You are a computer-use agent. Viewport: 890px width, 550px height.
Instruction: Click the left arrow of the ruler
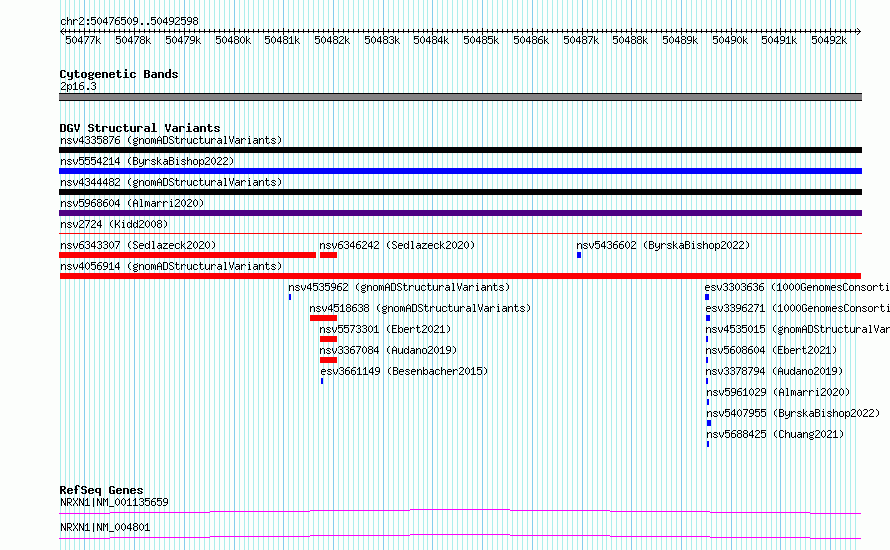62,32
